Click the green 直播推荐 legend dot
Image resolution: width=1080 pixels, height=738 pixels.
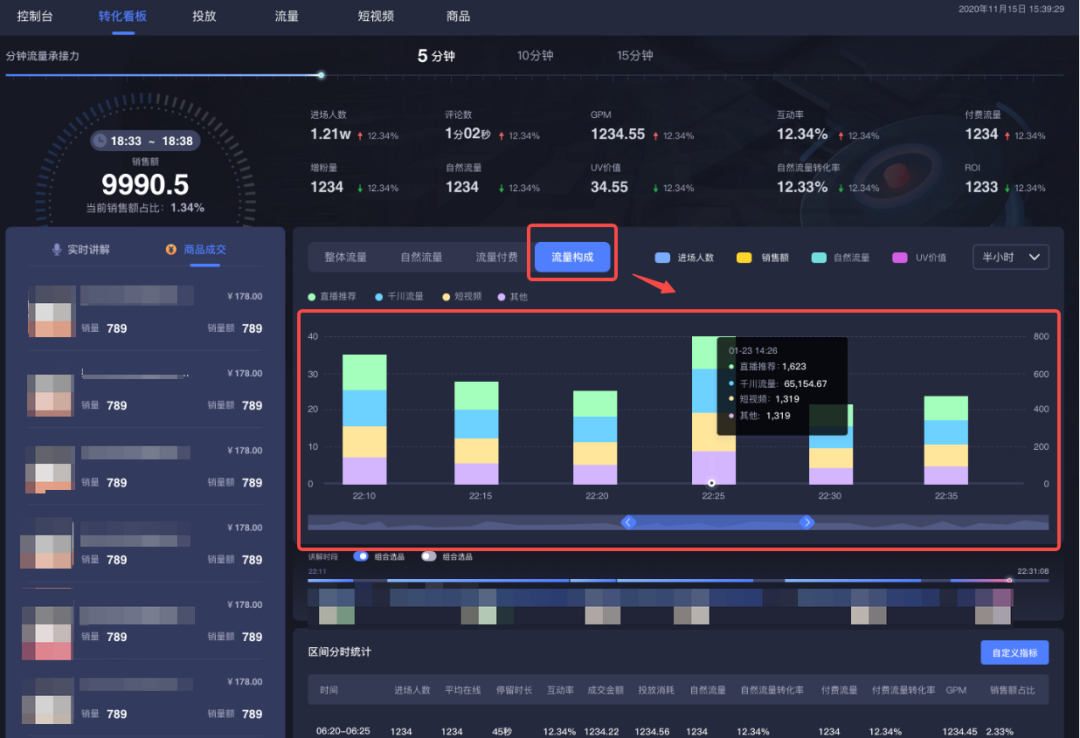click(312, 297)
